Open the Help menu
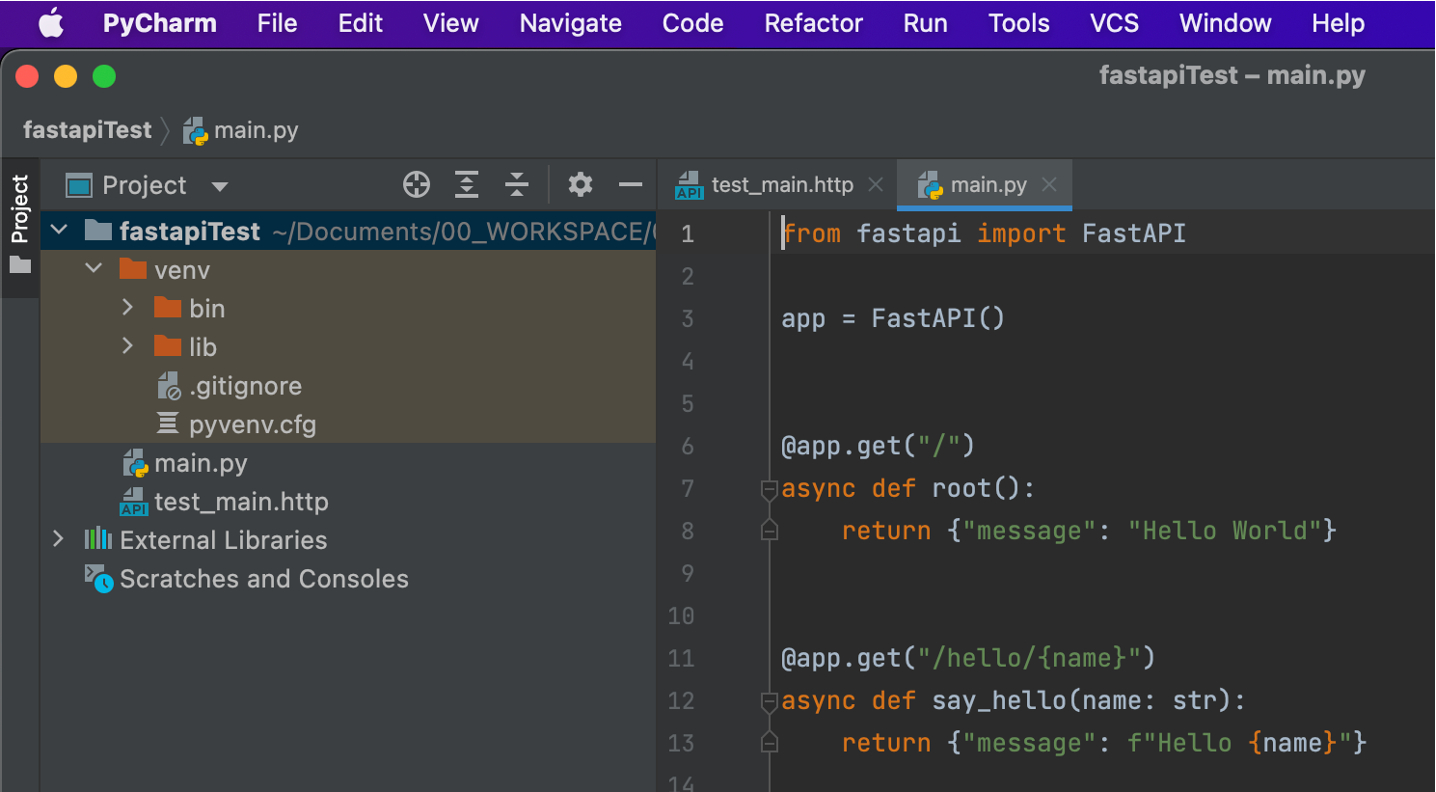This screenshot has width=1436, height=792. click(1338, 23)
